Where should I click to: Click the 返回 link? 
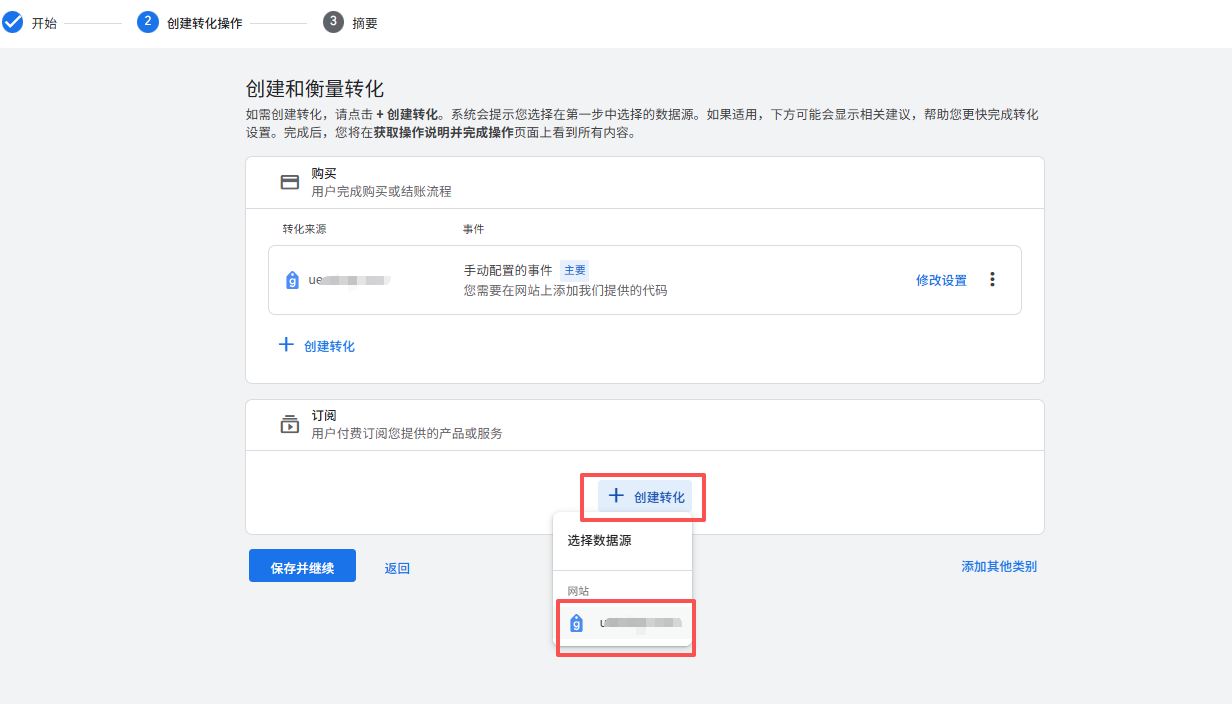coord(397,568)
